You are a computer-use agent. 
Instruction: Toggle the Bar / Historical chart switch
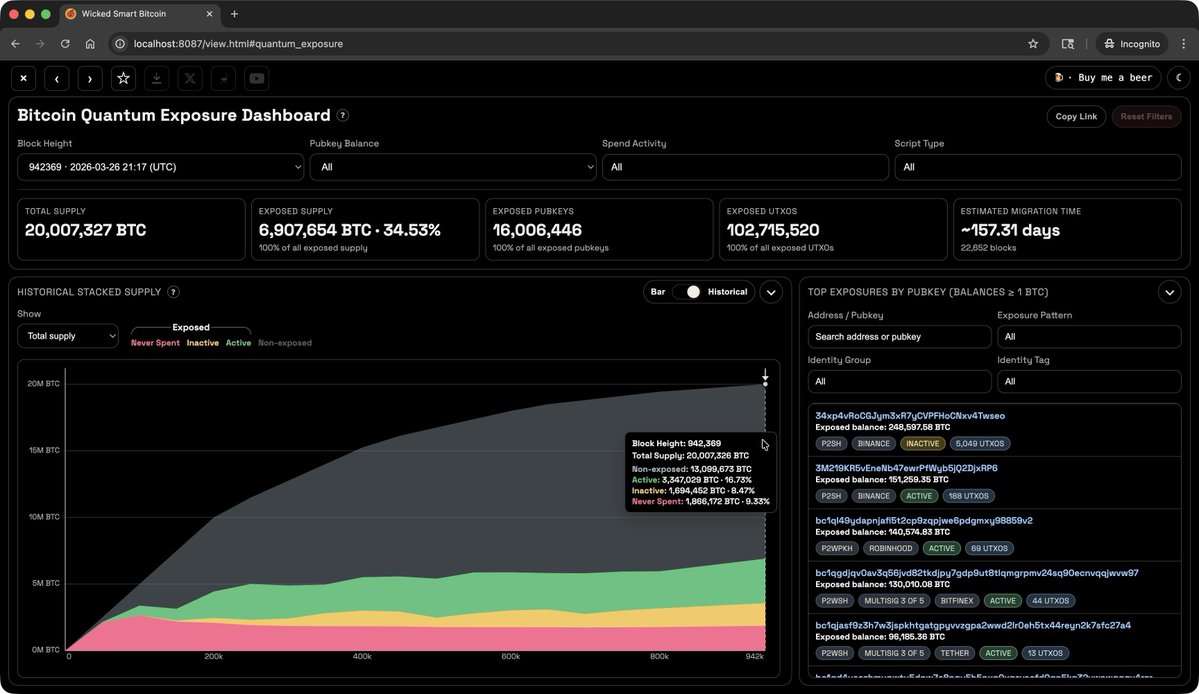point(686,292)
